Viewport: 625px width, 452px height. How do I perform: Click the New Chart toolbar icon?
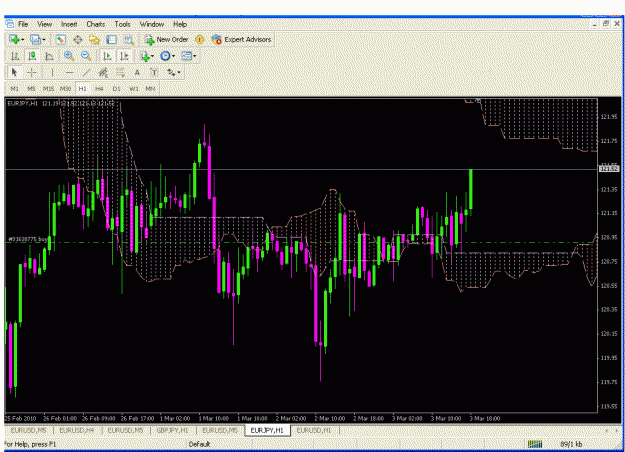click(14, 39)
